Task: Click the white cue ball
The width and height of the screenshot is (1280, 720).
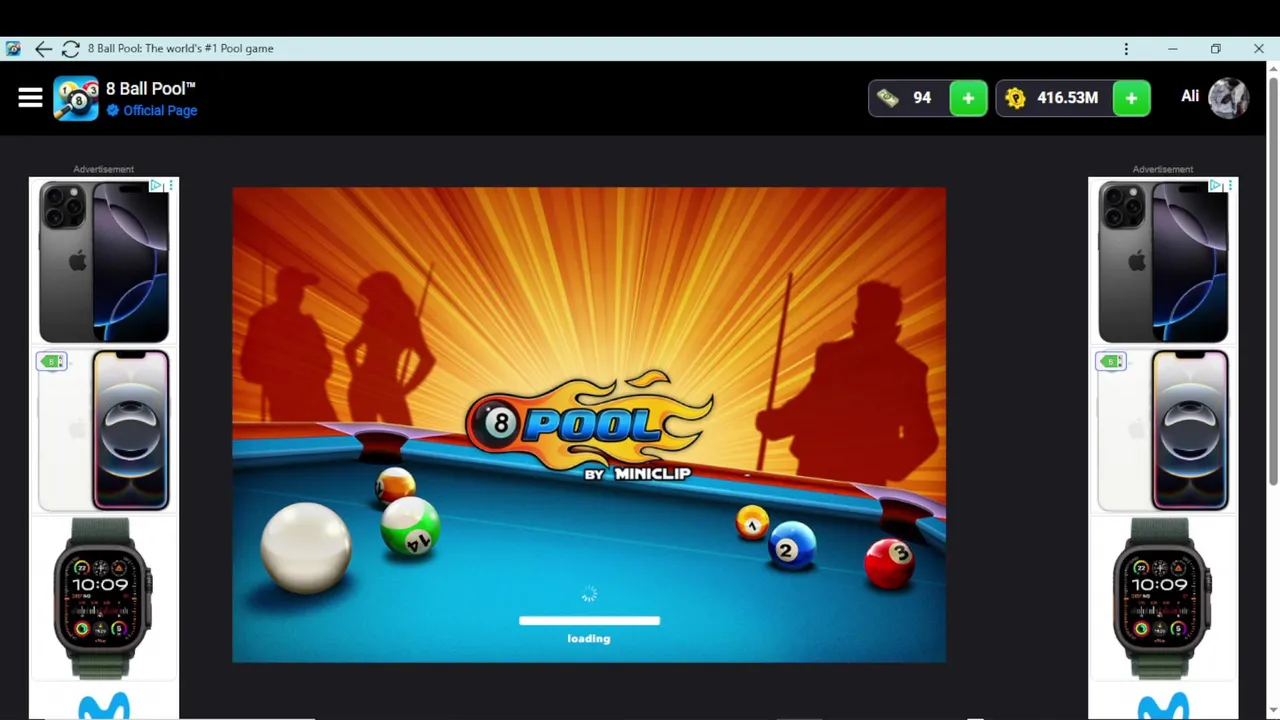Action: click(306, 548)
